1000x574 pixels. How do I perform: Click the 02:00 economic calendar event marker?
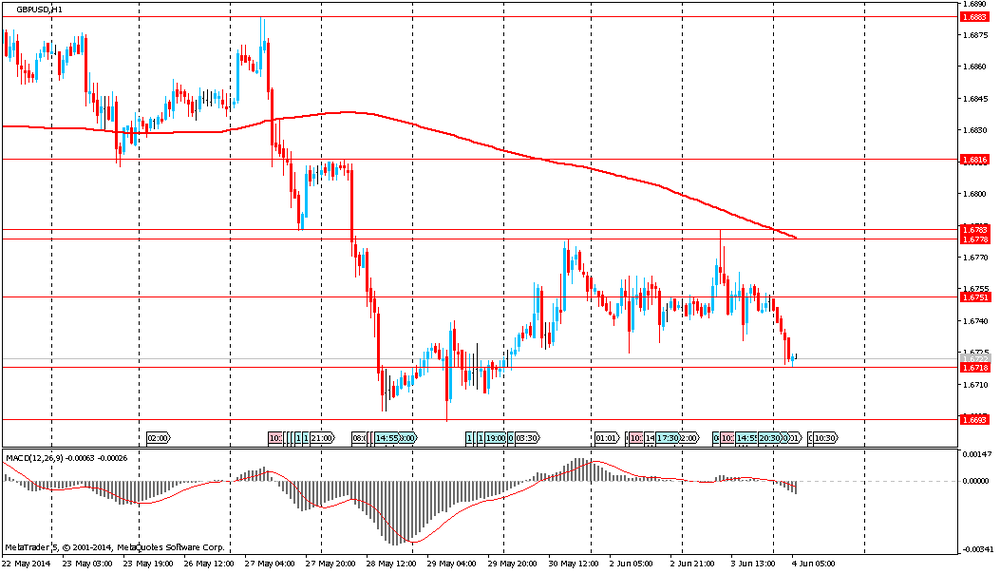[x=158, y=438]
